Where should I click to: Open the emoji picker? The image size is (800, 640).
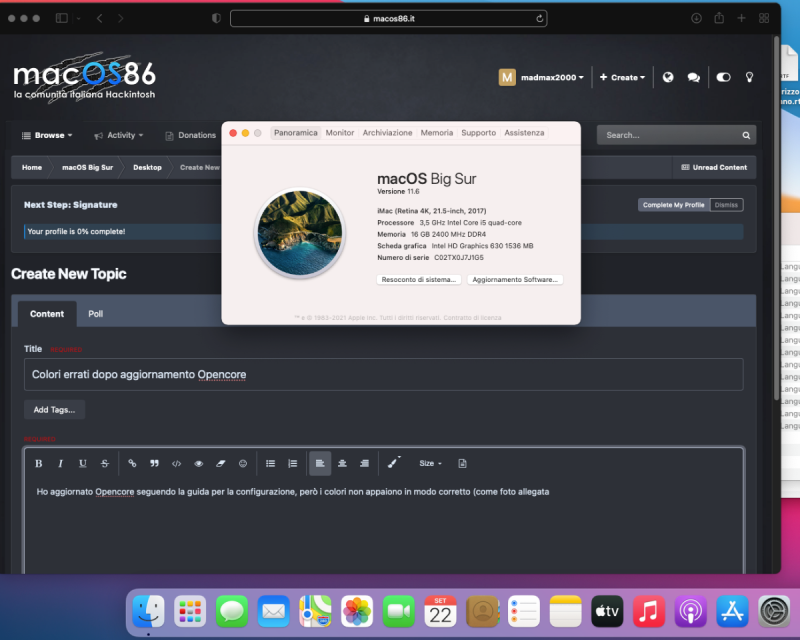click(x=243, y=463)
